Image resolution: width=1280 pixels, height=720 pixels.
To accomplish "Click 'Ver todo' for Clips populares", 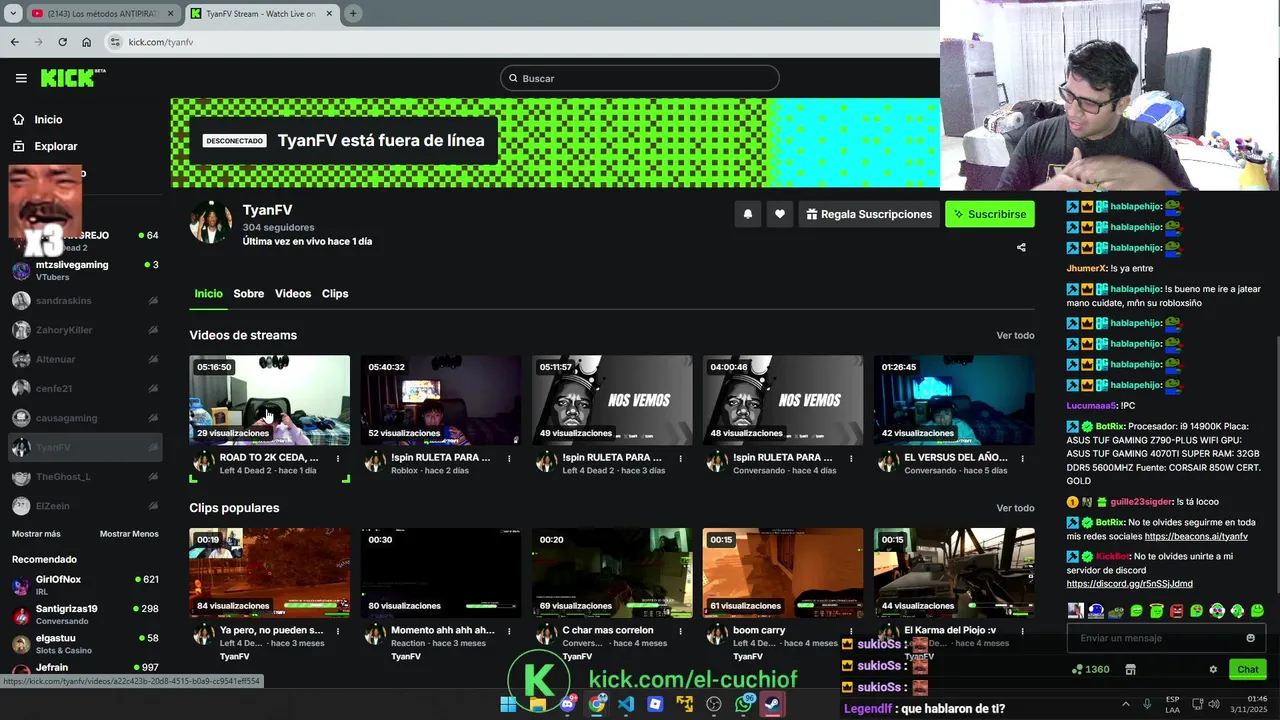I will (x=1015, y=508).
